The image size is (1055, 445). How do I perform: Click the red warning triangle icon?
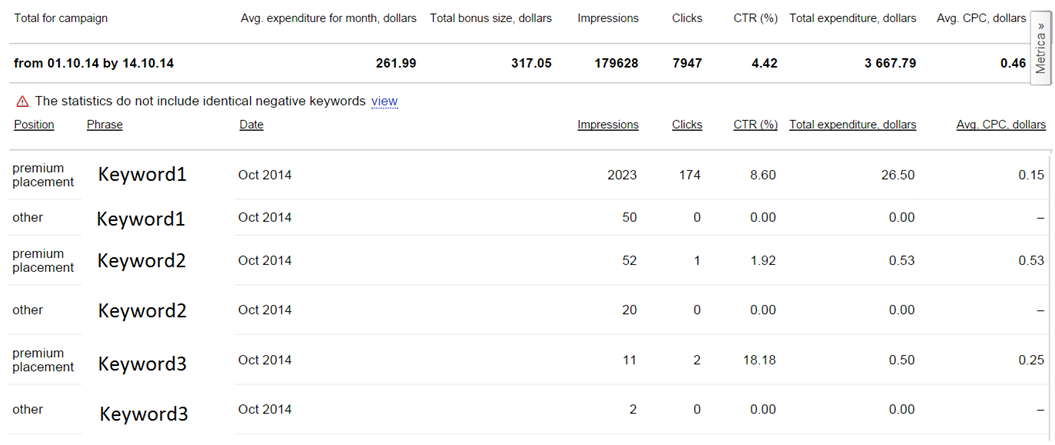pyautogui.click(x=22, y=102)
